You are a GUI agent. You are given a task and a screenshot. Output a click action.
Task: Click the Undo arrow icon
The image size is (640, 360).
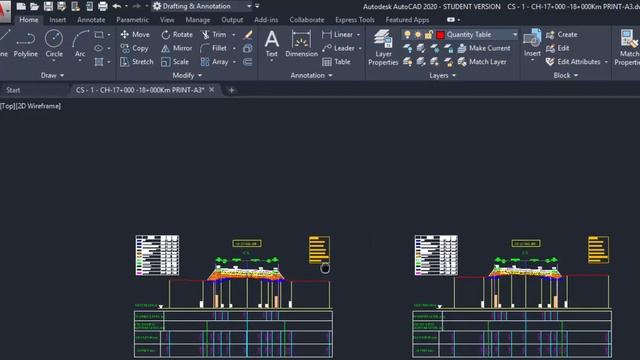coord(117,6)
